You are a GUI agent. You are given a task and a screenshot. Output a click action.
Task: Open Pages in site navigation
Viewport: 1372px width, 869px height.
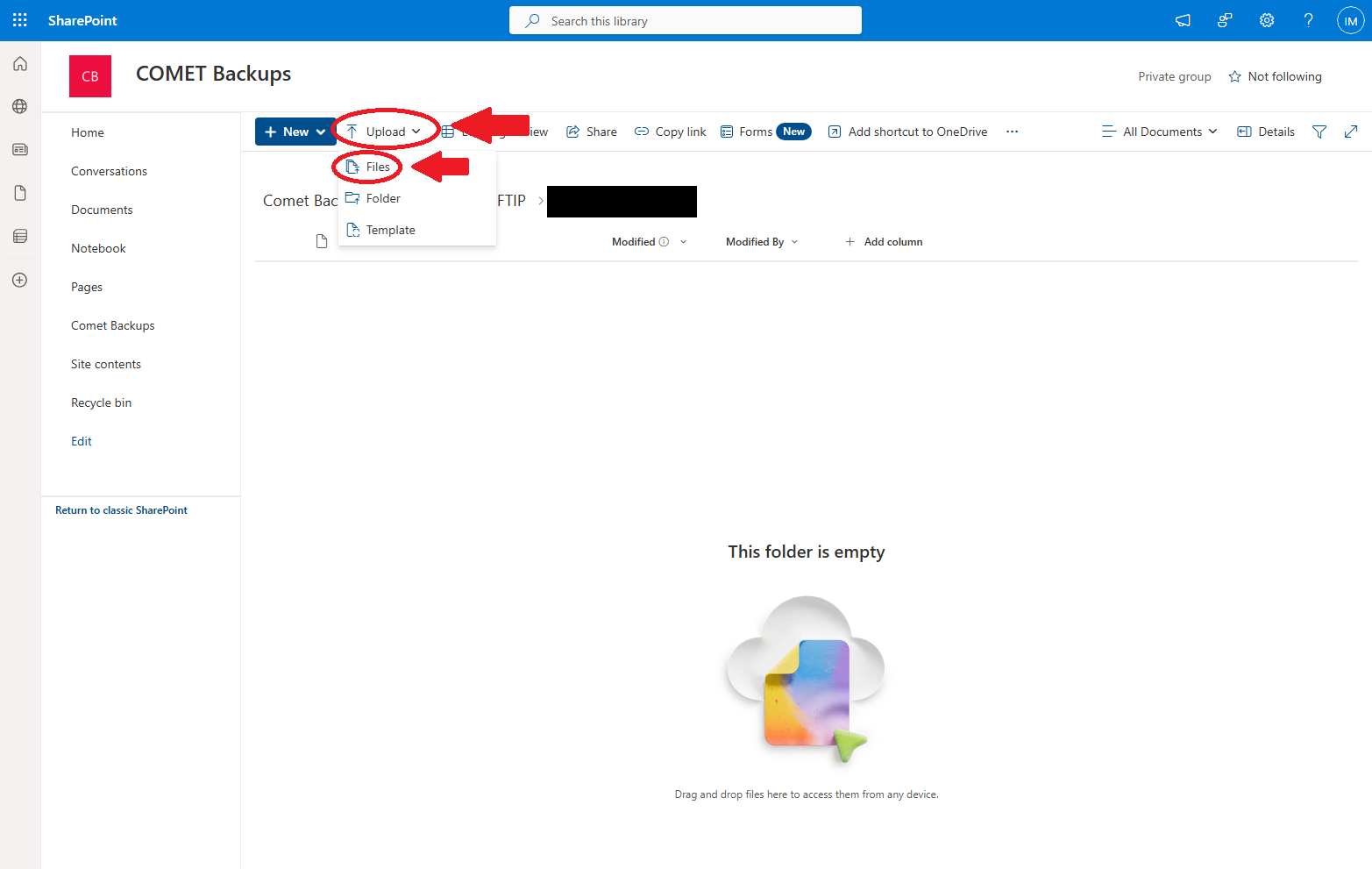87,287
